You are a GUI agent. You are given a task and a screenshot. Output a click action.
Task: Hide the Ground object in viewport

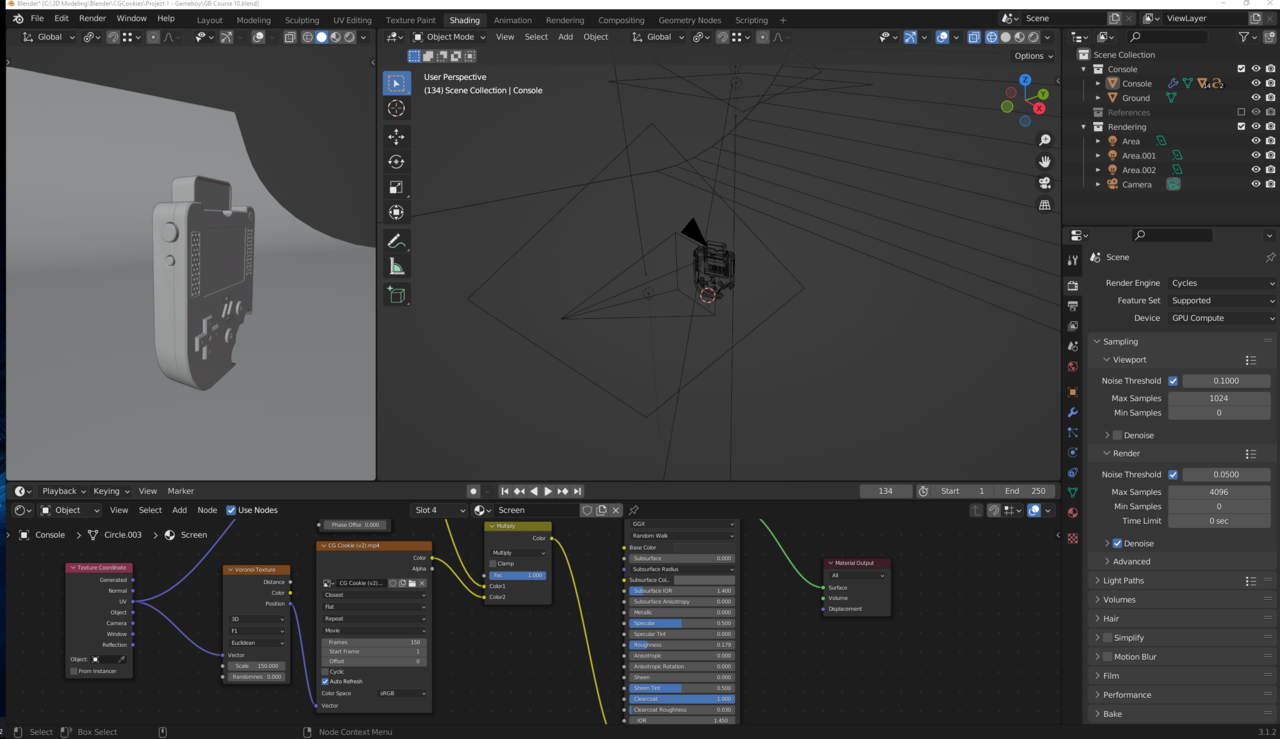click(x=1256, y=98)
